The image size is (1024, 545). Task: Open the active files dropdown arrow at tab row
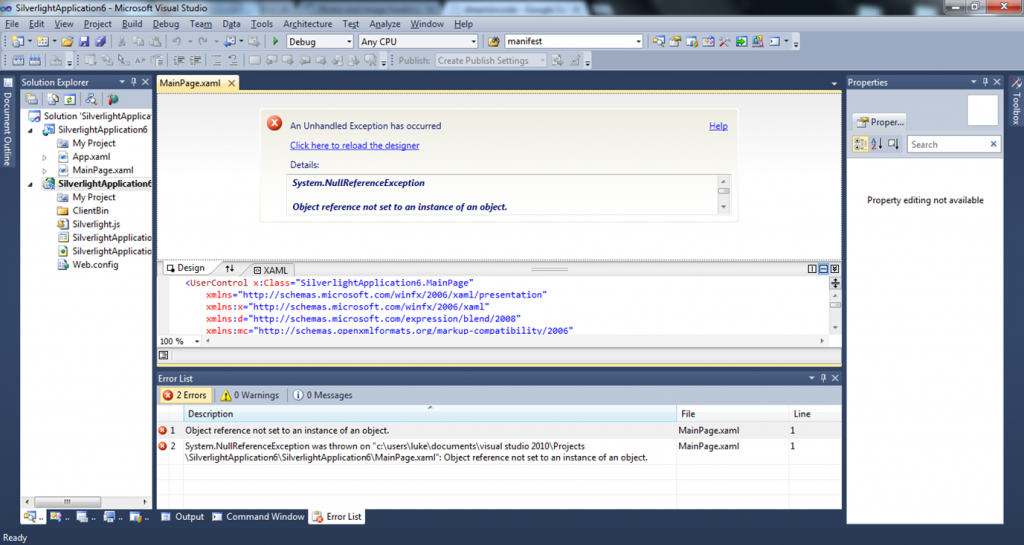coord(834,84)
